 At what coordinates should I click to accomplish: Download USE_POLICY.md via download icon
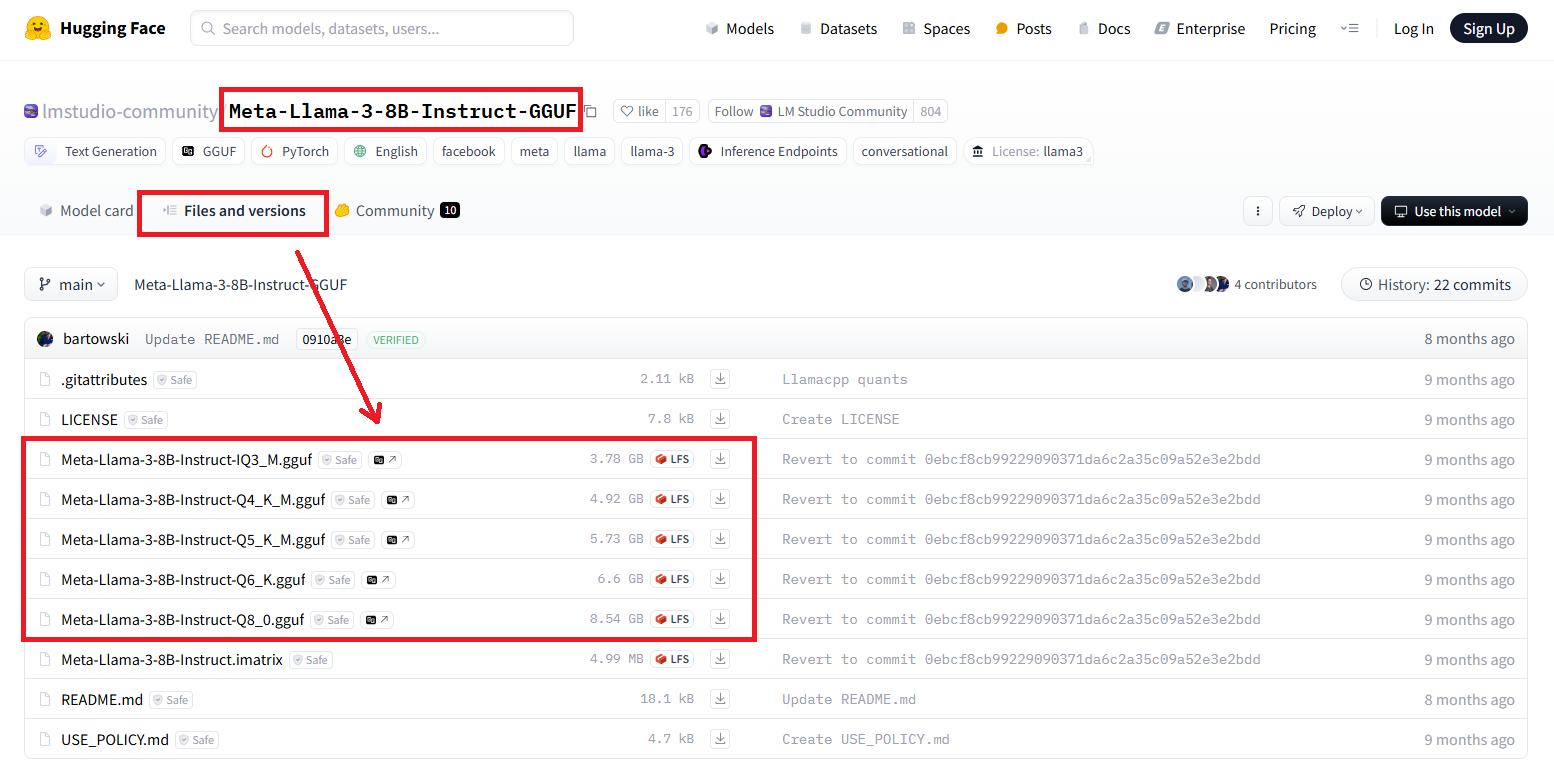[x=720, y=739]
